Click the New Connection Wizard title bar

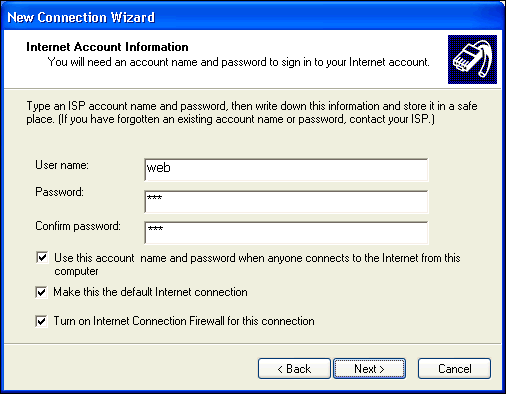coord(253,17)
